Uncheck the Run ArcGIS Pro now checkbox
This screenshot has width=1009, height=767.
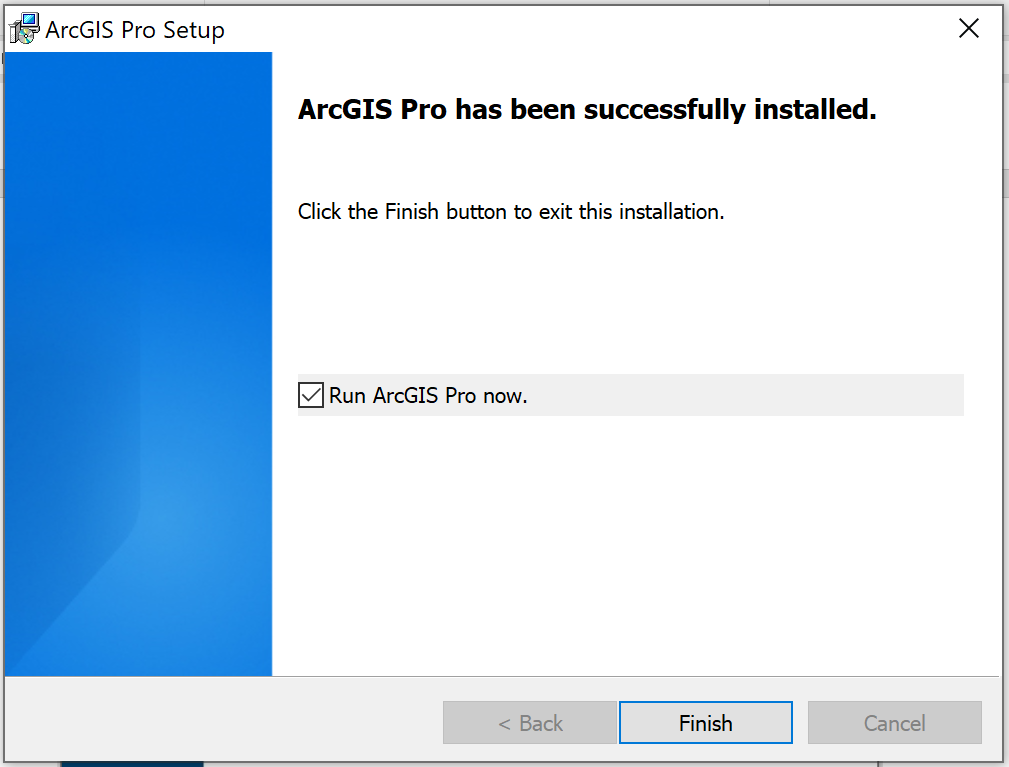pyautogui.click(x=311, y=395)
